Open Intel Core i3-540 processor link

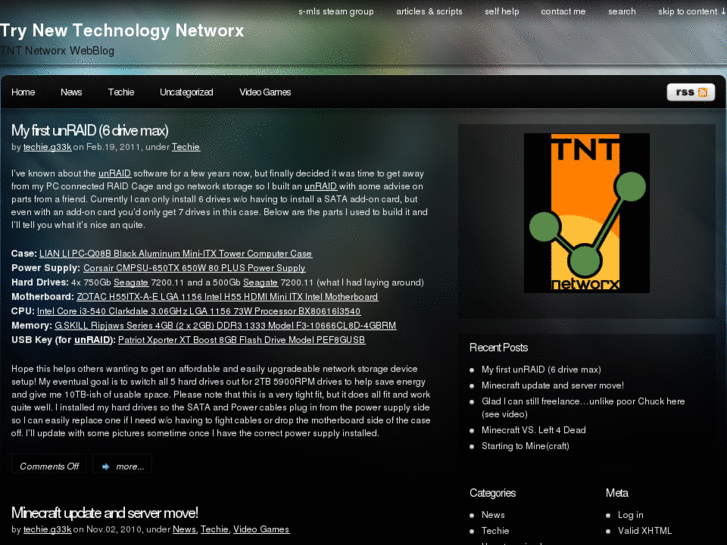(x=199, y=312)
